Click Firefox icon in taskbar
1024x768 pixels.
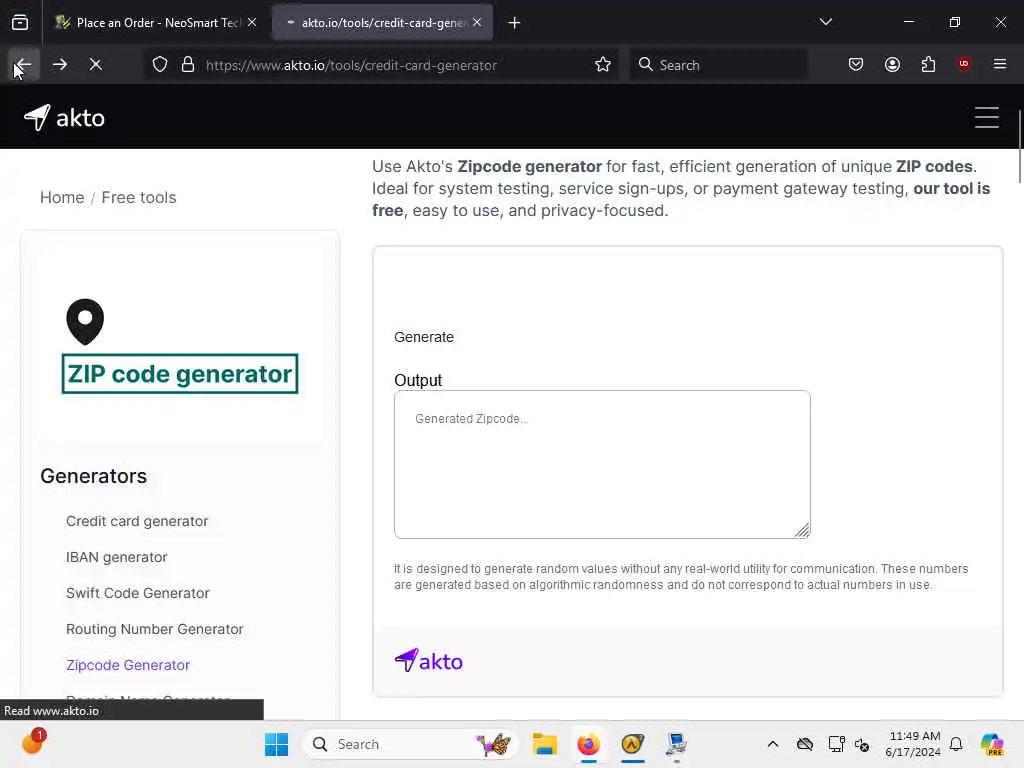588,744
